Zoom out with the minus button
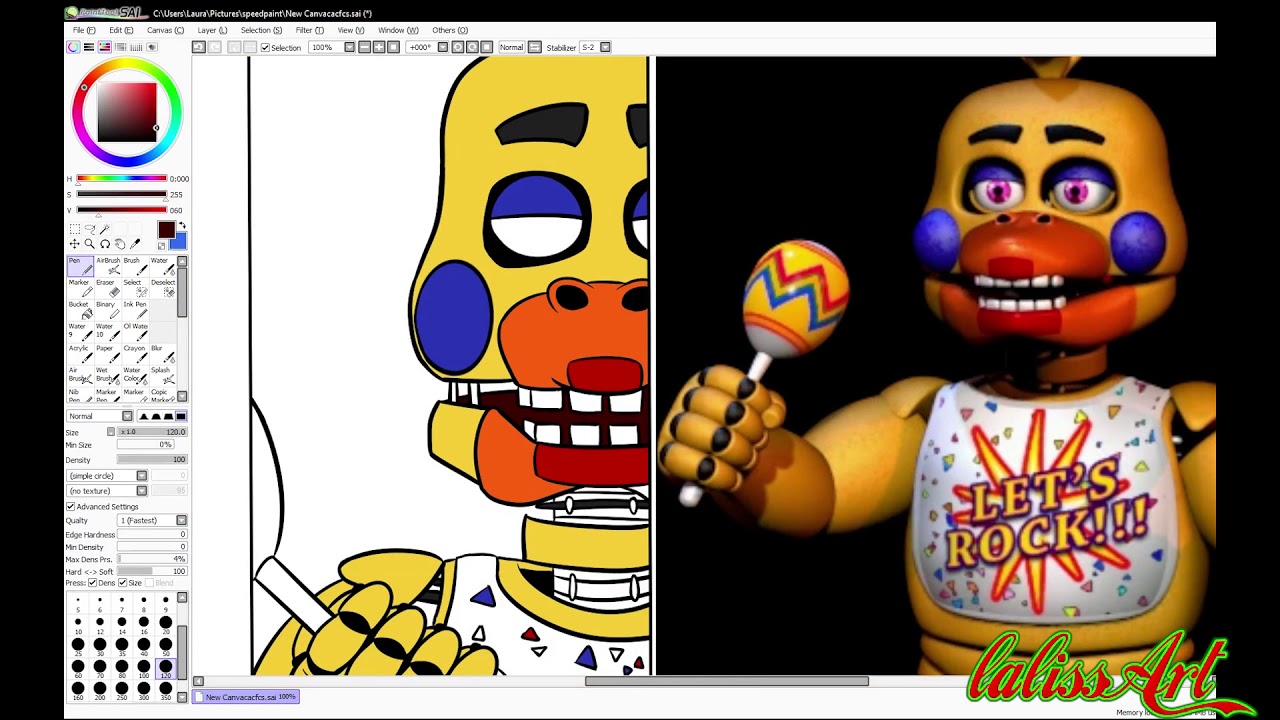 [364, 47]
